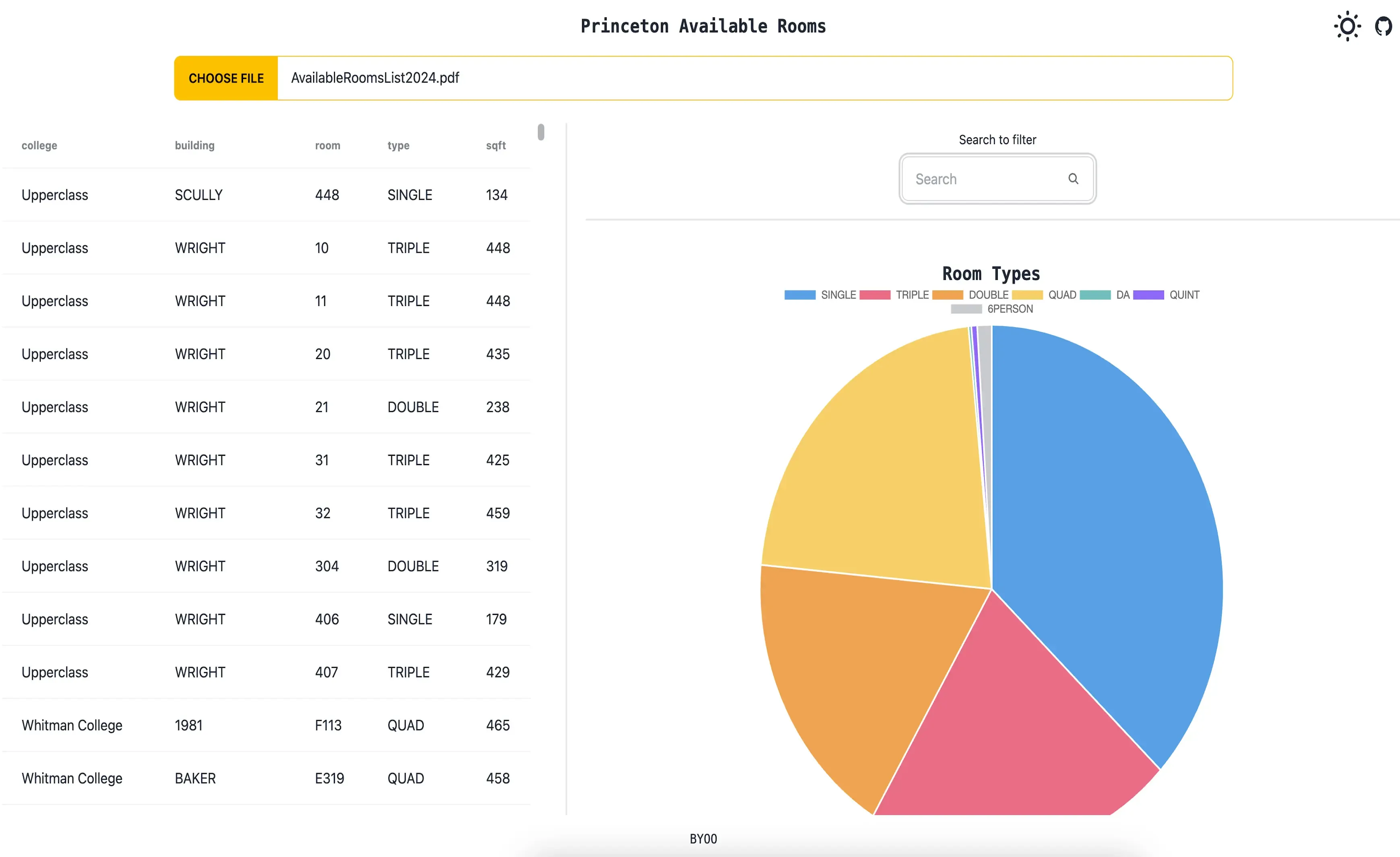Toggle the 6PERSON legend swatch
The height and width of the screenshot is (857, 1400).
tap(966, 308)
